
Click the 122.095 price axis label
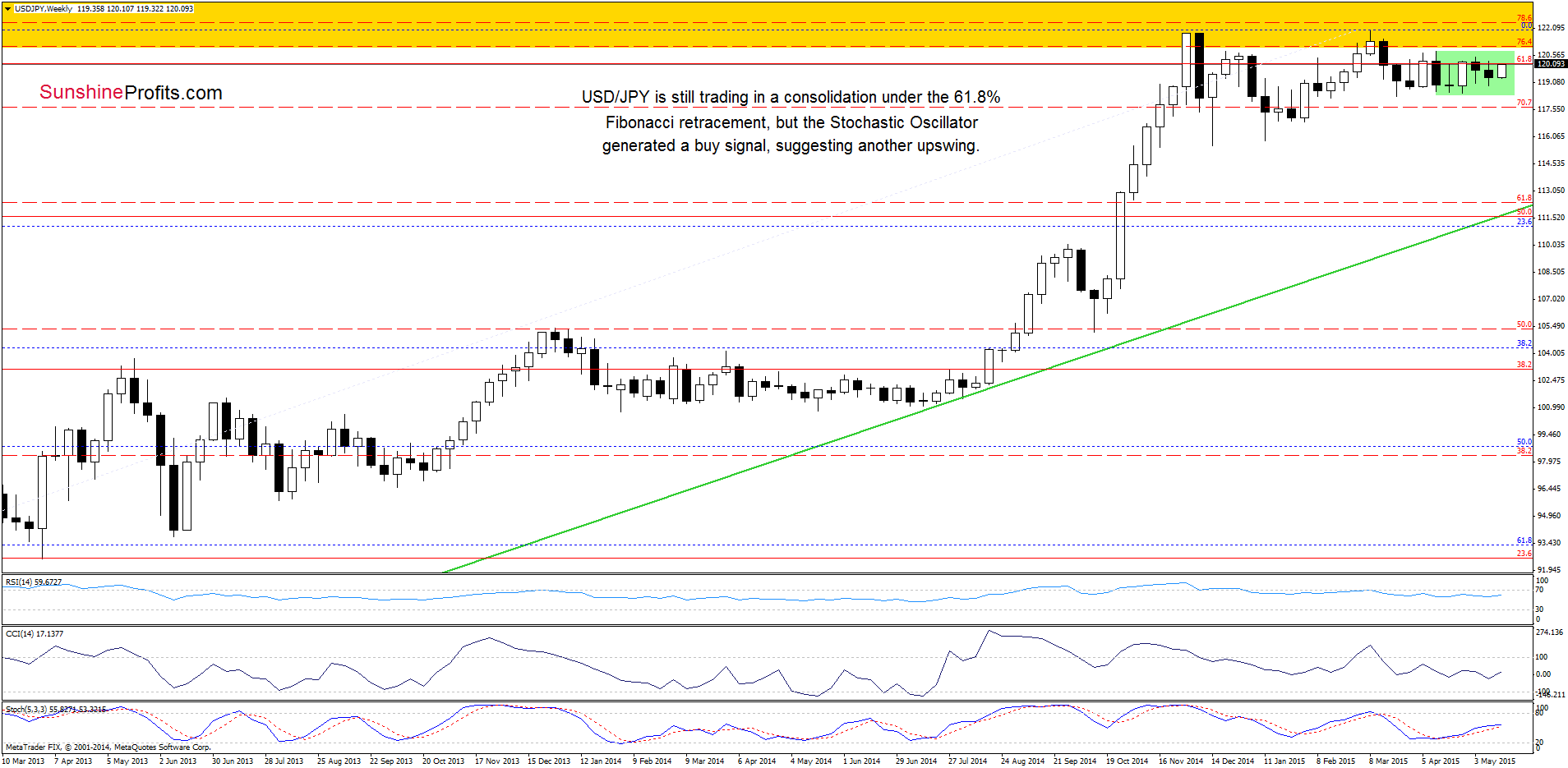point(1551,28)
